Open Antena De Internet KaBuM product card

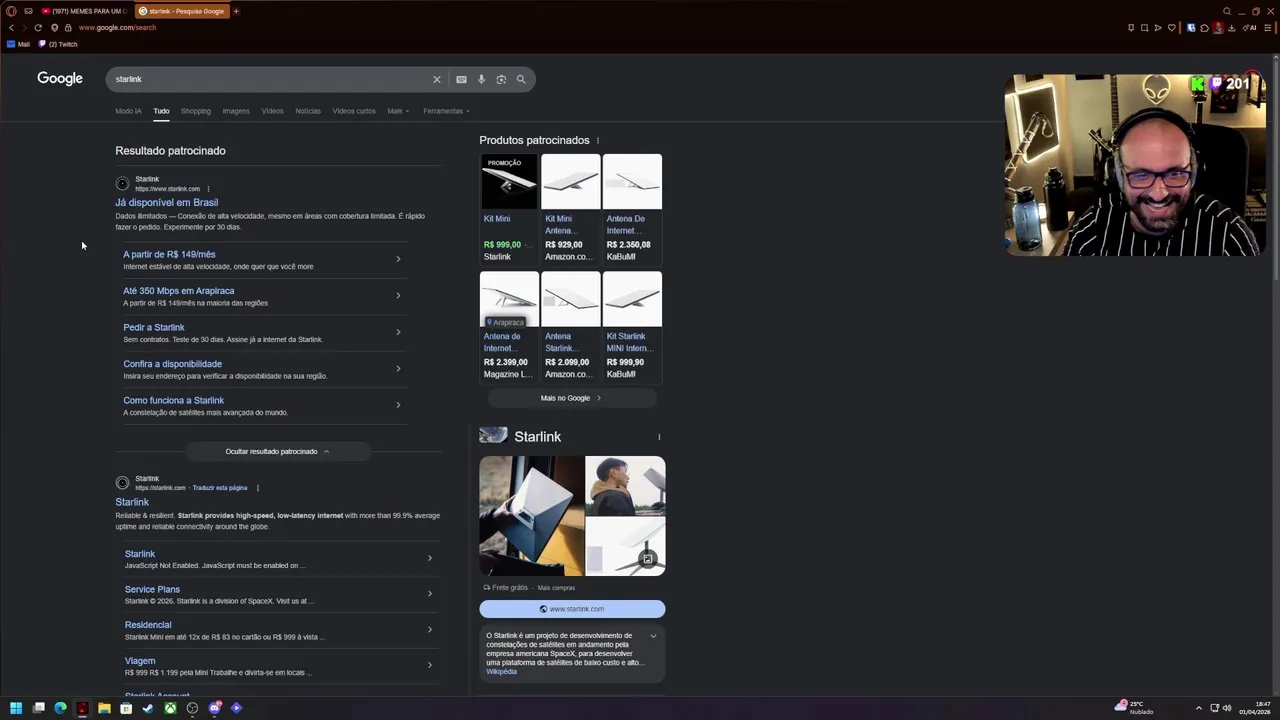632,208
